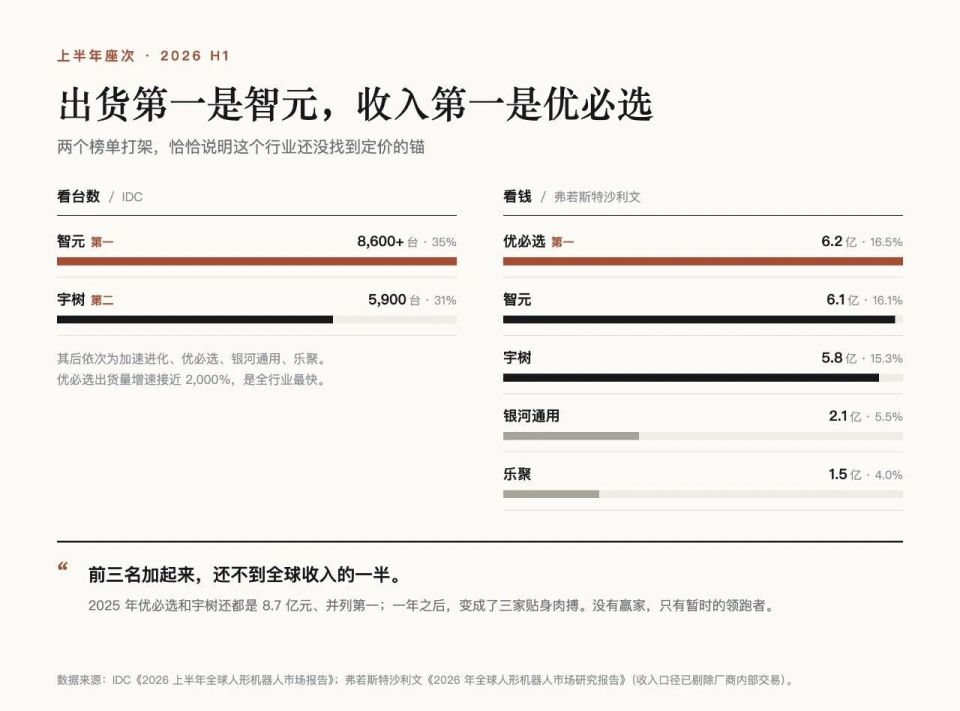The width and height of the screenshot is (960, 711).
Task: Click the orange shipment bar for 智元
Action: pos(257,261)
